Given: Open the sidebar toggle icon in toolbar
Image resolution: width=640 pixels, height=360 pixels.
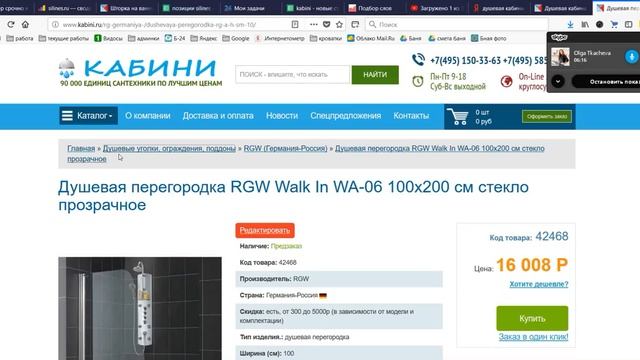Looking at the screenshot, I should tap(629, 24).
